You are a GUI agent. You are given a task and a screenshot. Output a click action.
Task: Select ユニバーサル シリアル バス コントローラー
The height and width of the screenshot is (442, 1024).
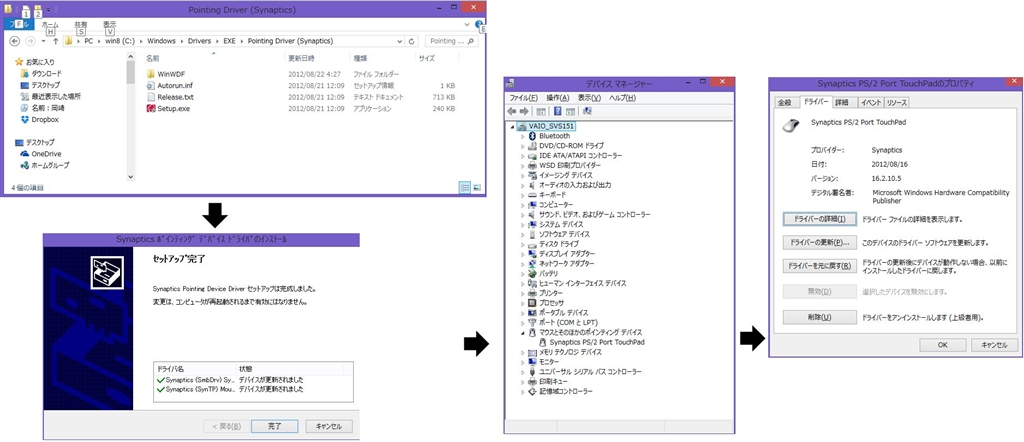(590, 371)
